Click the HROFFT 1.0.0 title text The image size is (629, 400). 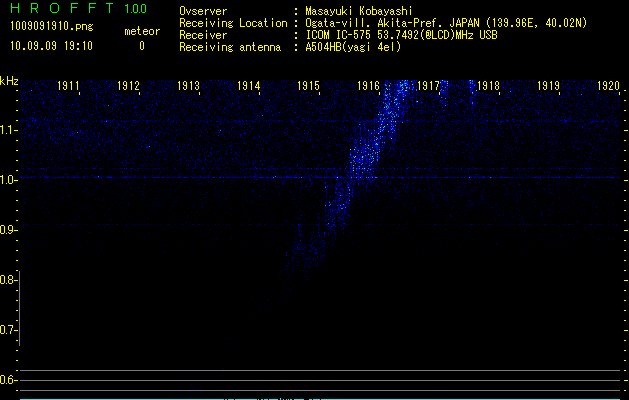click(x=79, y=8)
